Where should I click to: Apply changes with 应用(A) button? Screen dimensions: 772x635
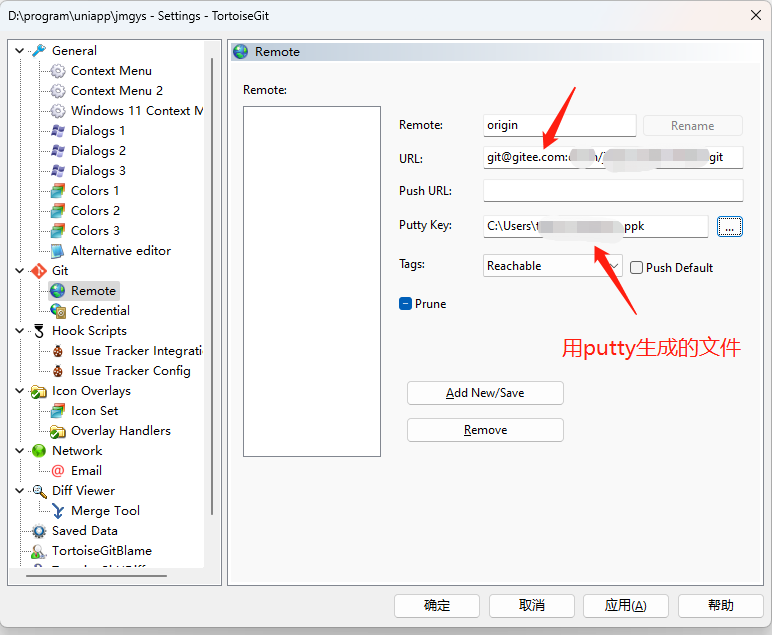[x=626, y=605]
